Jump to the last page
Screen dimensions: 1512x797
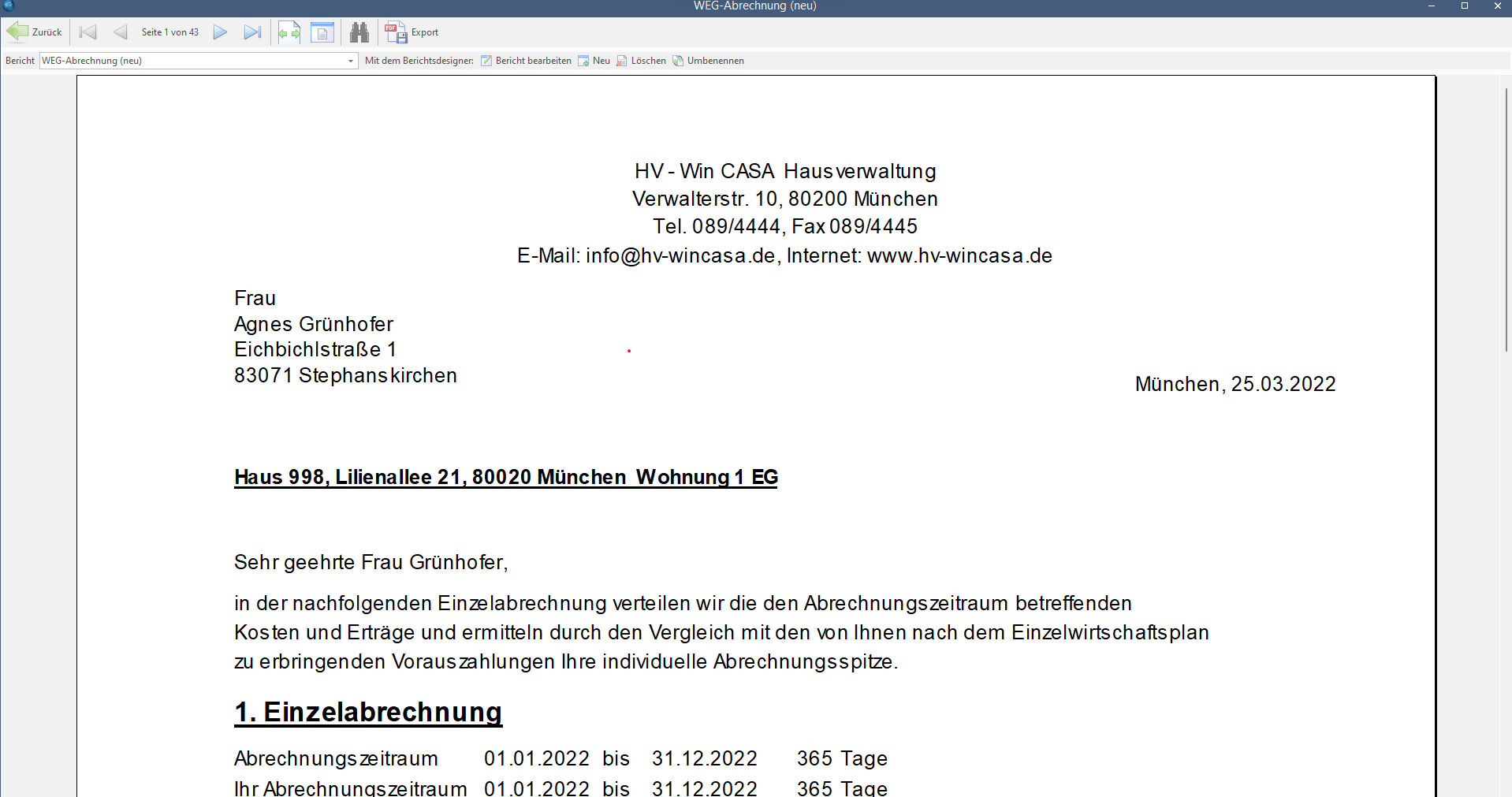pos(252,32)
